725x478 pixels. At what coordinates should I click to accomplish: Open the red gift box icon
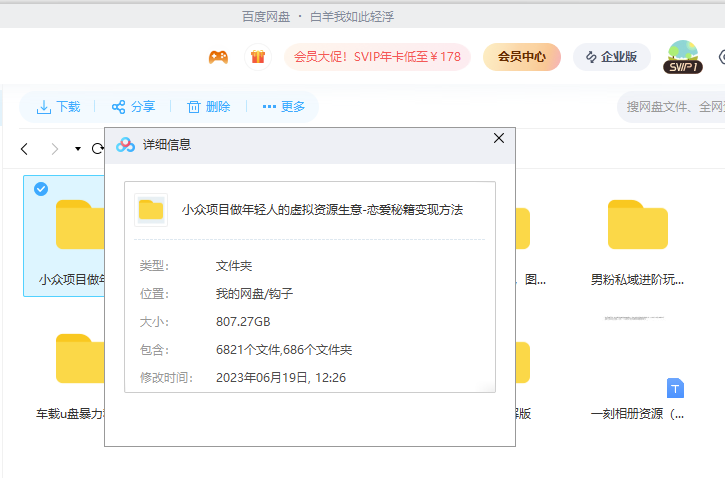tap(258, 57)
